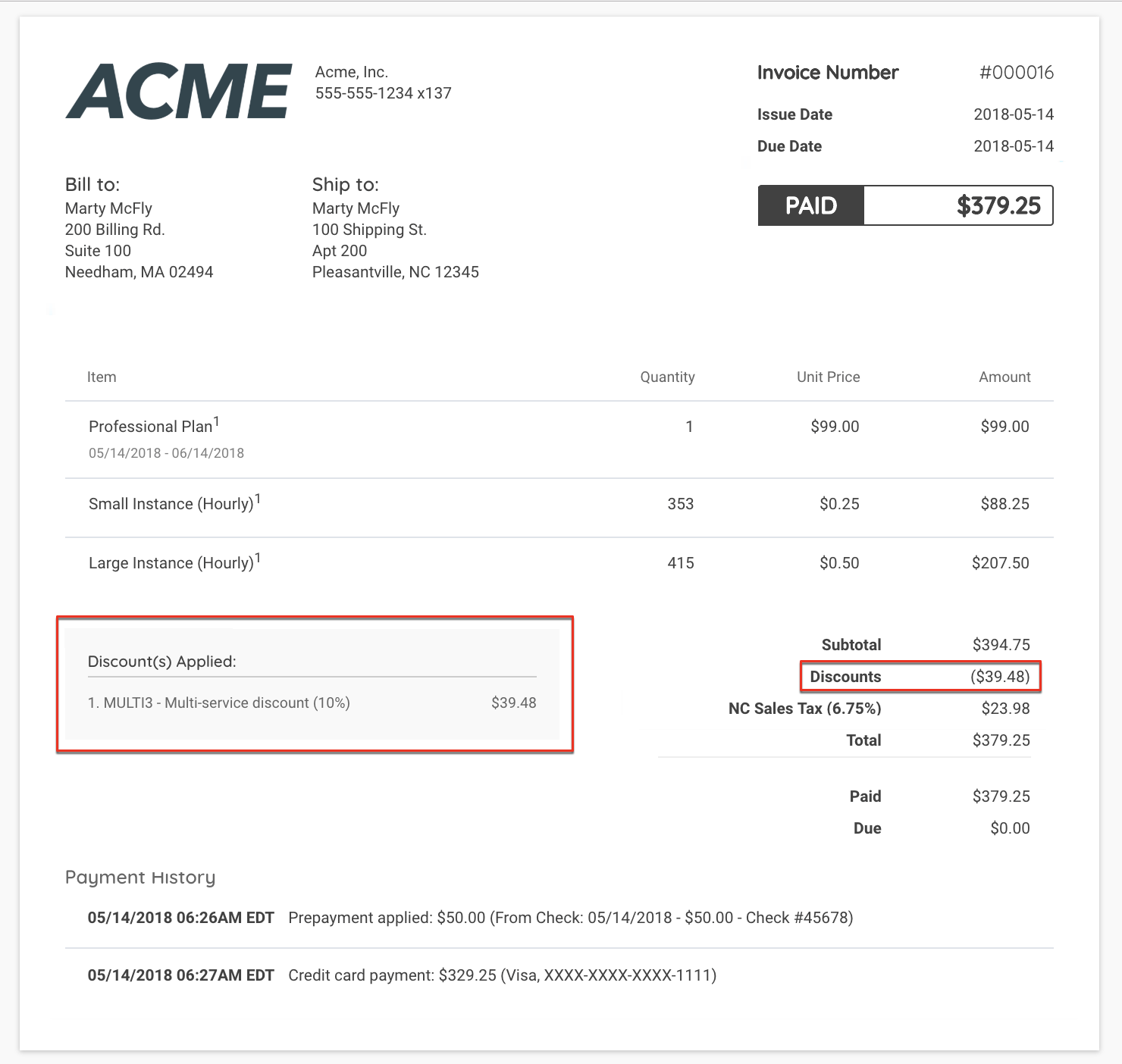Click the Large Instance (Hourly) item
This screenshot has width=1122, height=1064.
(x=171, y=563)
